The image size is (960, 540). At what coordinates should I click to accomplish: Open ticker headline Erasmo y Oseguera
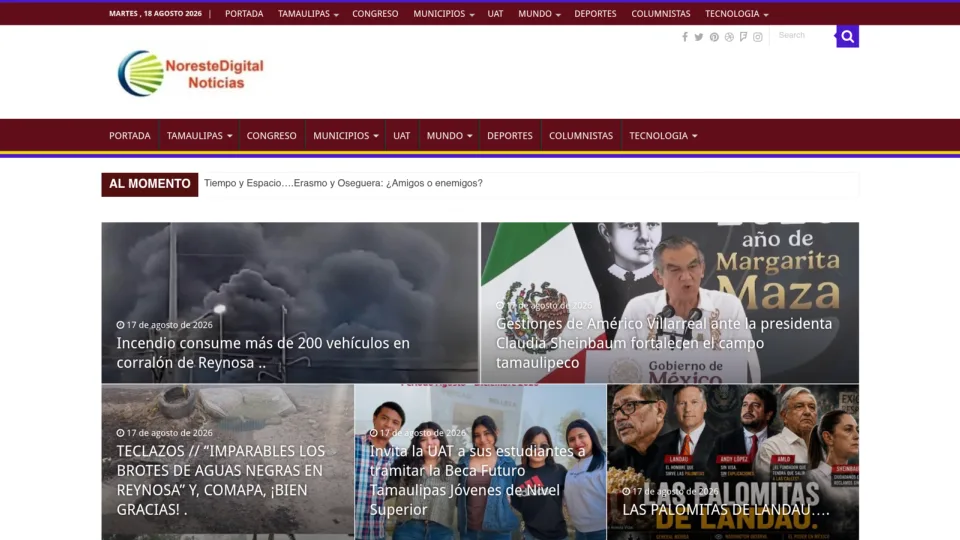coord(343,183)
